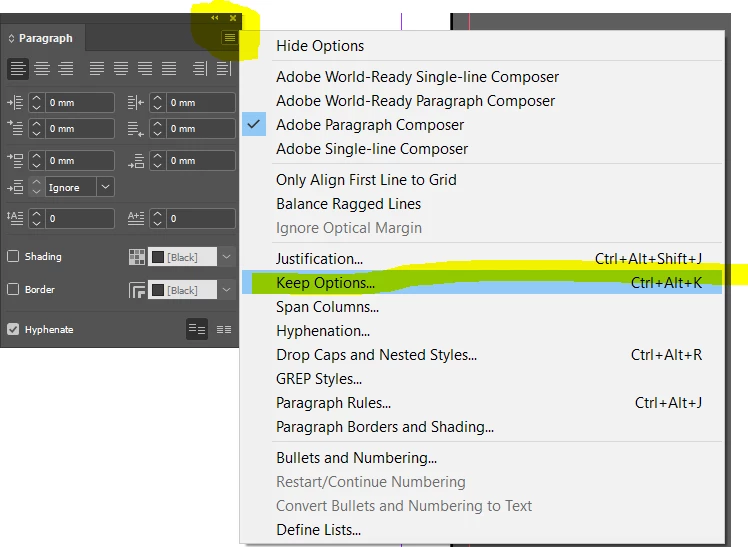Screen dimensions: 748x547
Task: Enable the Border checkbox
Action: click(x=13, y=289)
